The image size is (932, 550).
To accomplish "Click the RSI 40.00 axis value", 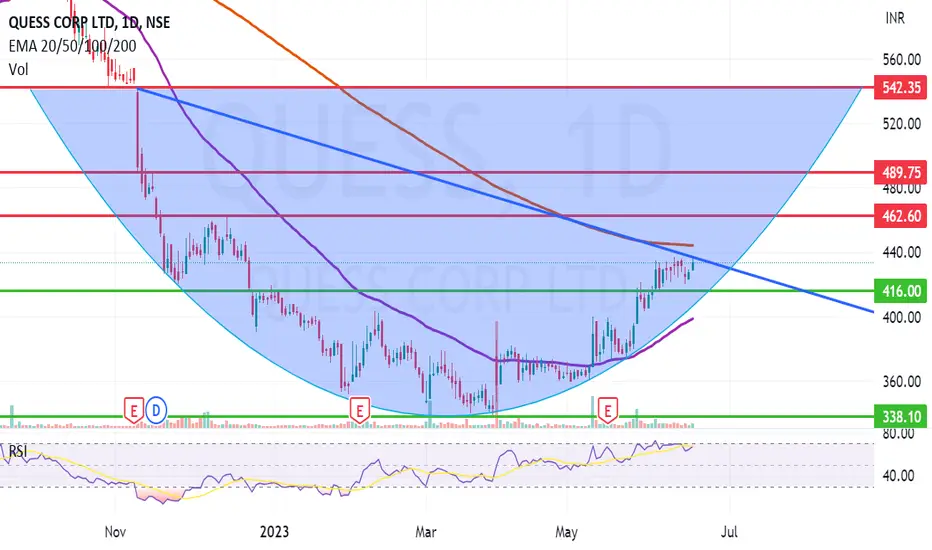I will (898, 475).
